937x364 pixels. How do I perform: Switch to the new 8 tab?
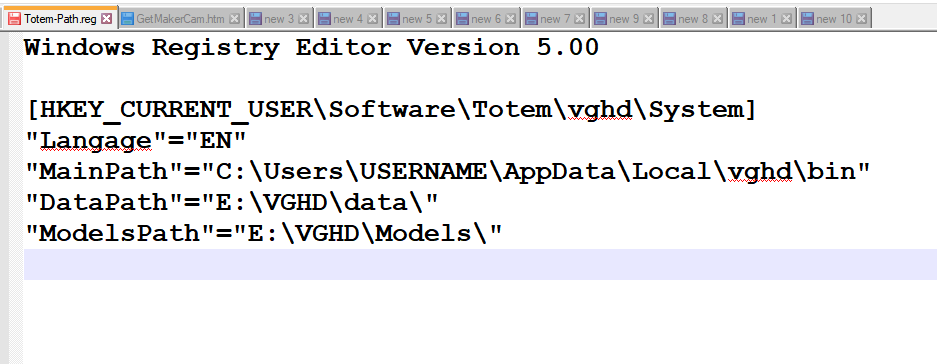tap(693, 19)
